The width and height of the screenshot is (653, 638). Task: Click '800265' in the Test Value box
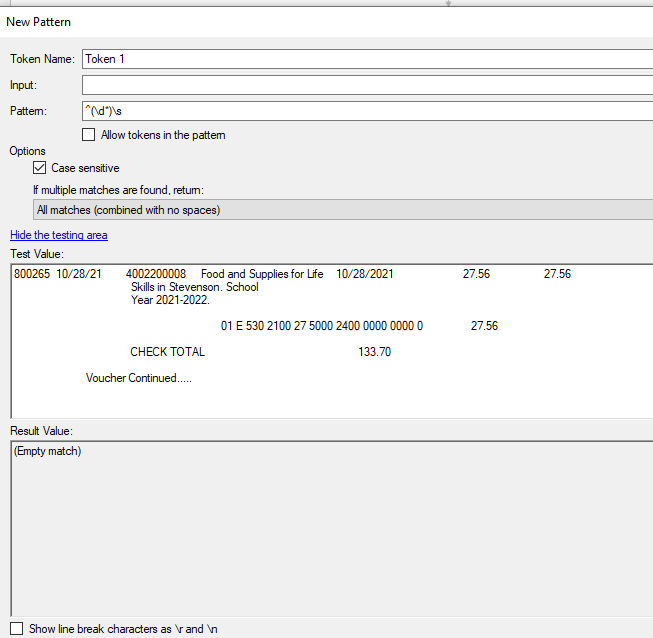(32, 274)
